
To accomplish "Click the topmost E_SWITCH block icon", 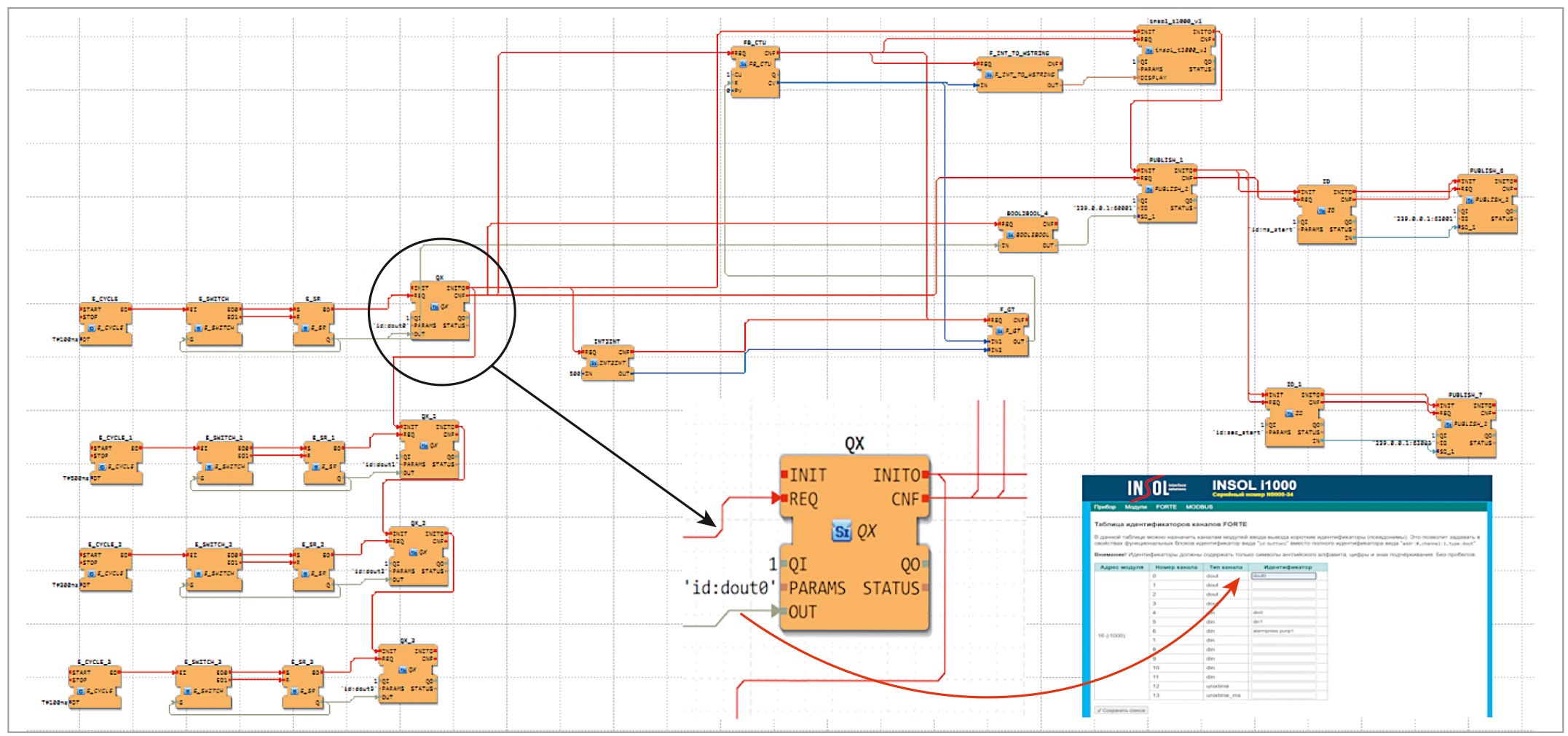I will coord(199,328).
